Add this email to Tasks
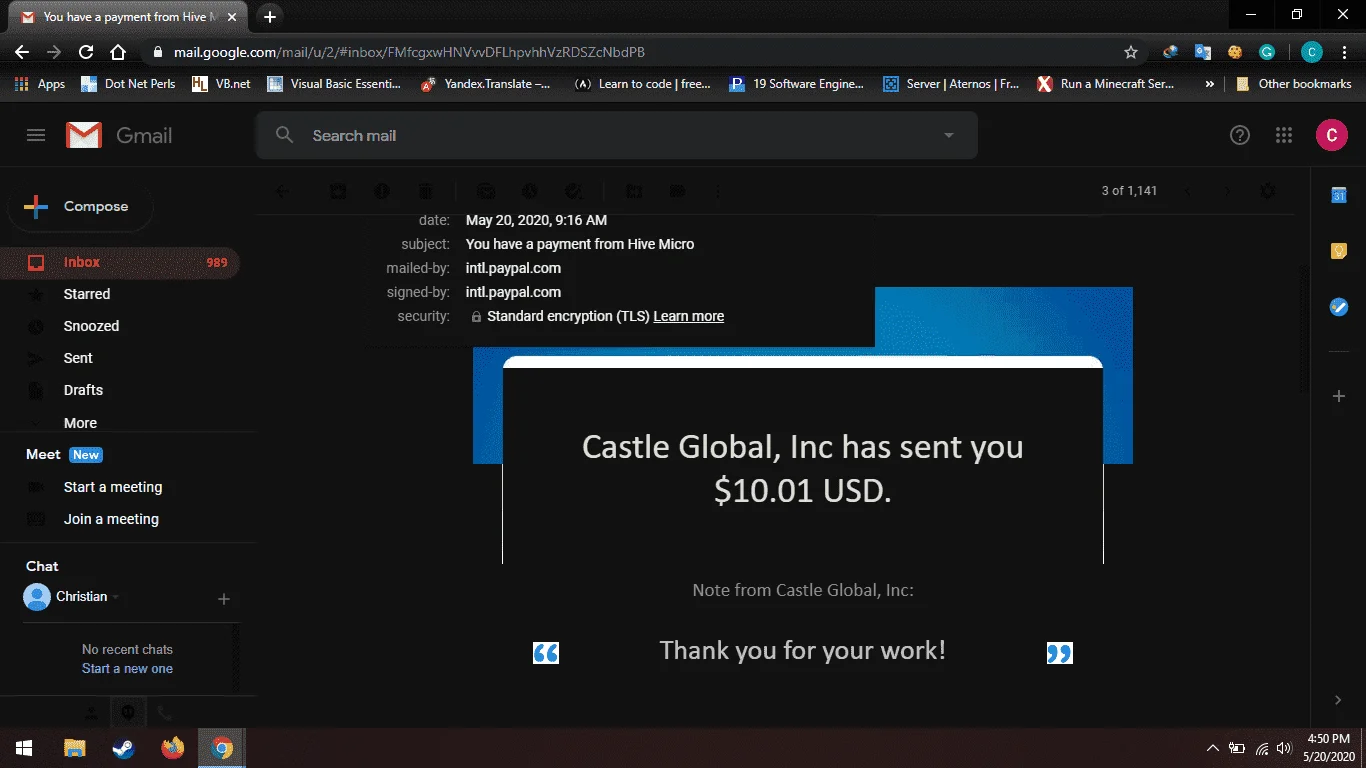 574,191
